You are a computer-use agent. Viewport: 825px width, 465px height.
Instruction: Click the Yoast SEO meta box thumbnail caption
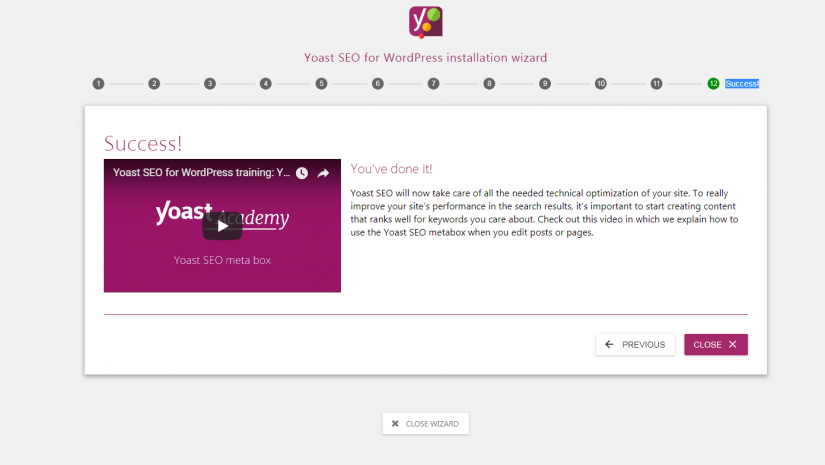pos(223,260)
